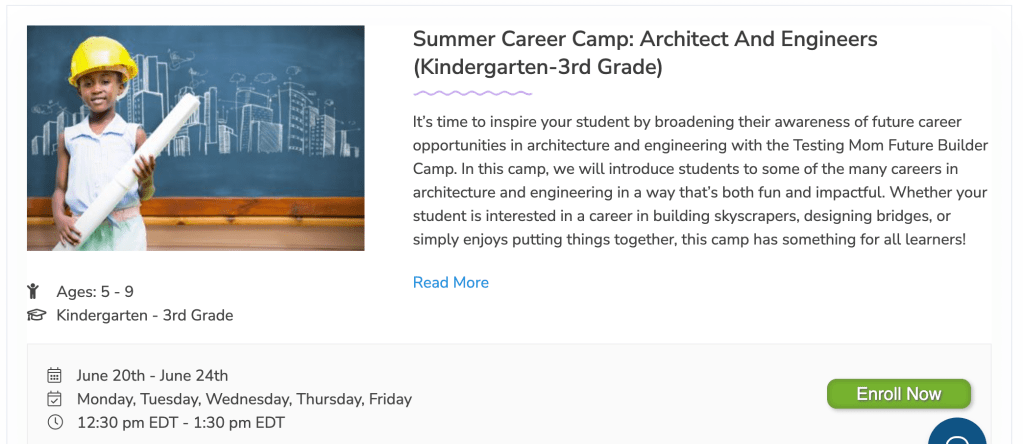The height and width of the screenshot is (444, 1023).
Task: Click the June 20th - June 24th date
Action: click(152, 376)
